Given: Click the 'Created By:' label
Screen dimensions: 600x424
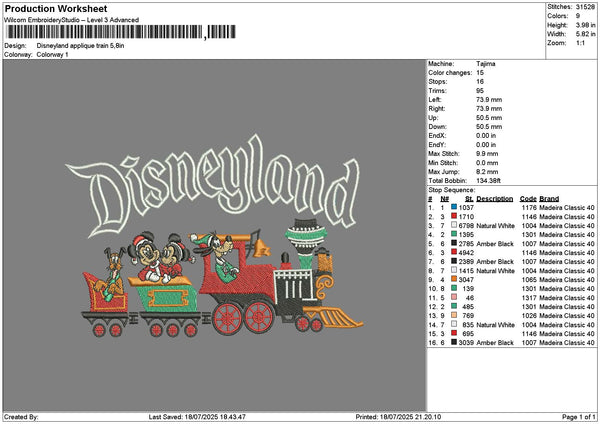Looking at the screenshot, I should pyautogui.click(x=21, y=417).
